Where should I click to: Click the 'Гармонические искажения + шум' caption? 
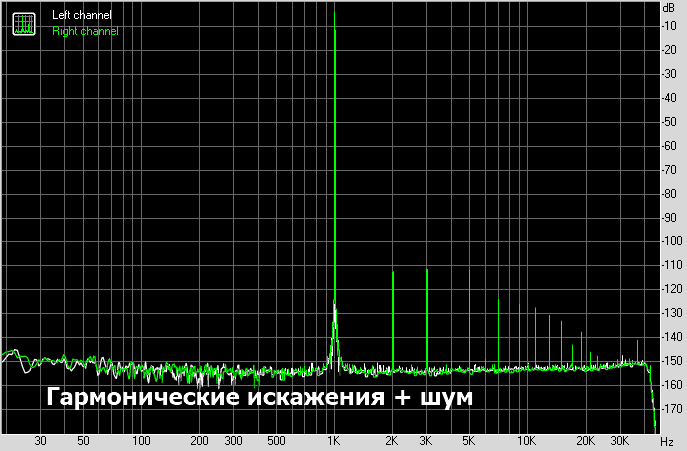(258, 397)
